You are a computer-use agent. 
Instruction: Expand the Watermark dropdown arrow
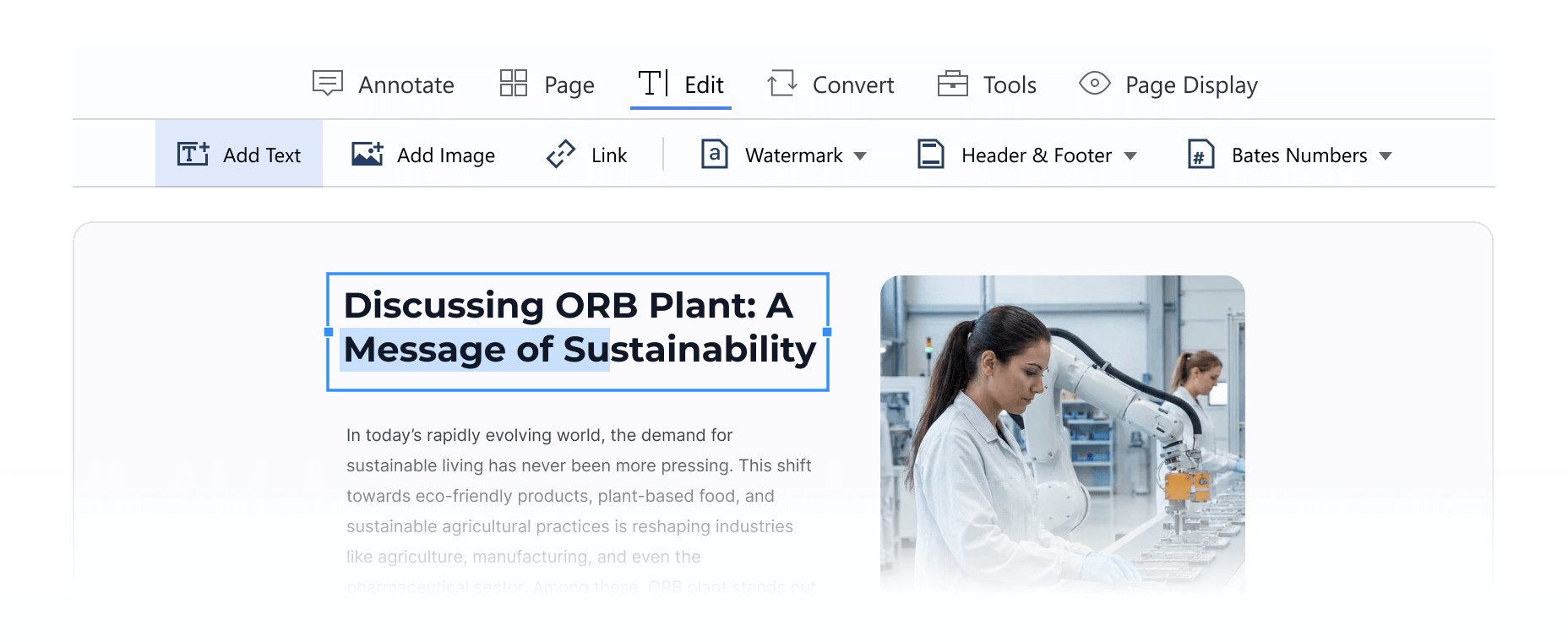click(x=860, y=155)
